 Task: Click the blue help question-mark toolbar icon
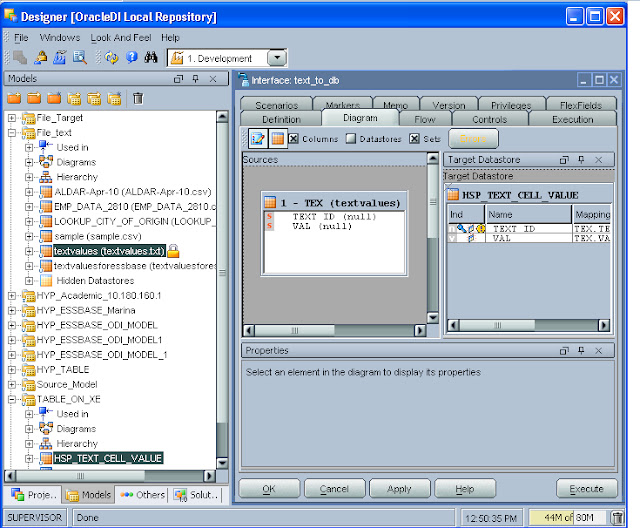pyautogui.click(x=131, y=58)
